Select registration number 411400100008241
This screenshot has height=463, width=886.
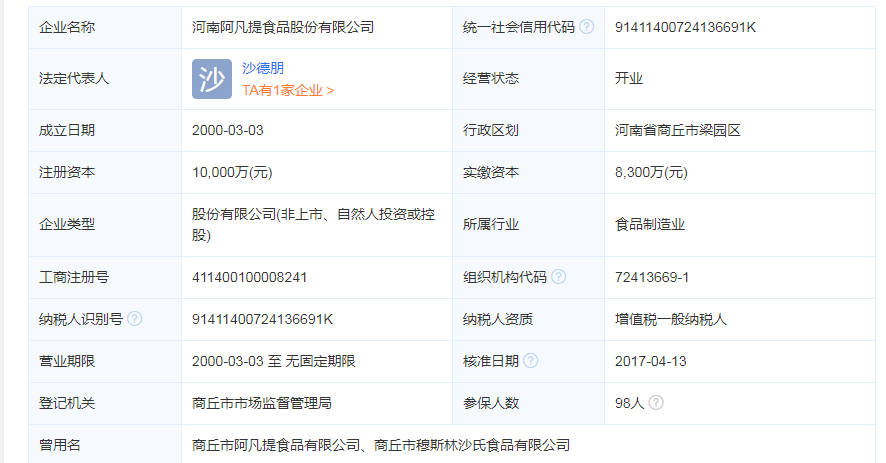(249, 277)
